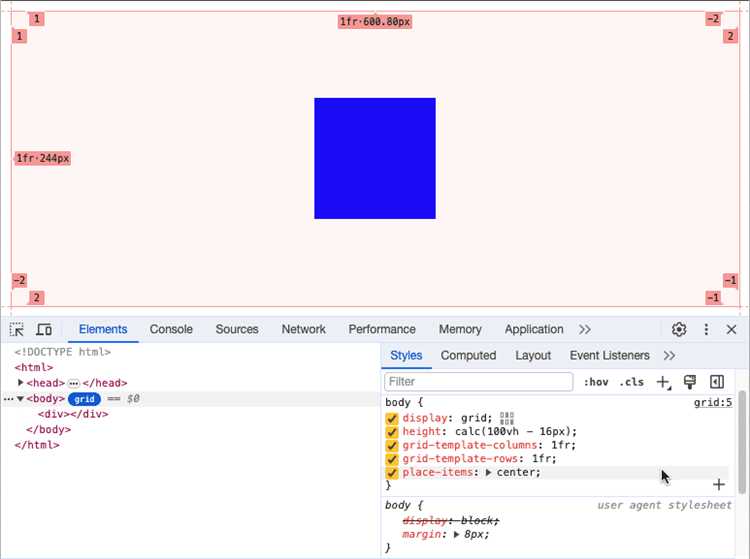Click the :hov toggle element state button
Image resolution: width=750 pixels, height=559 pixels.
pos(596,382)
